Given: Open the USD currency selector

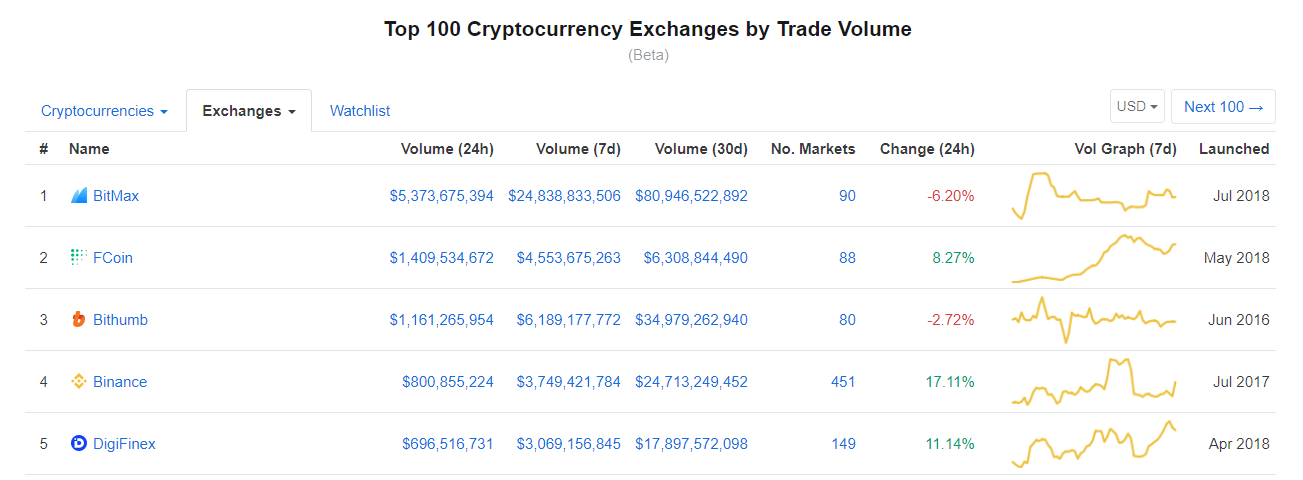Looking at the screenshot, I should point(1137,107).
